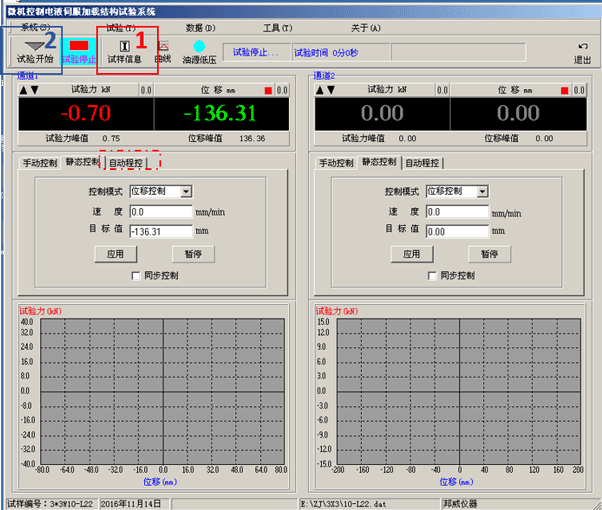Click channel 1 up triangle arrow

23,90
